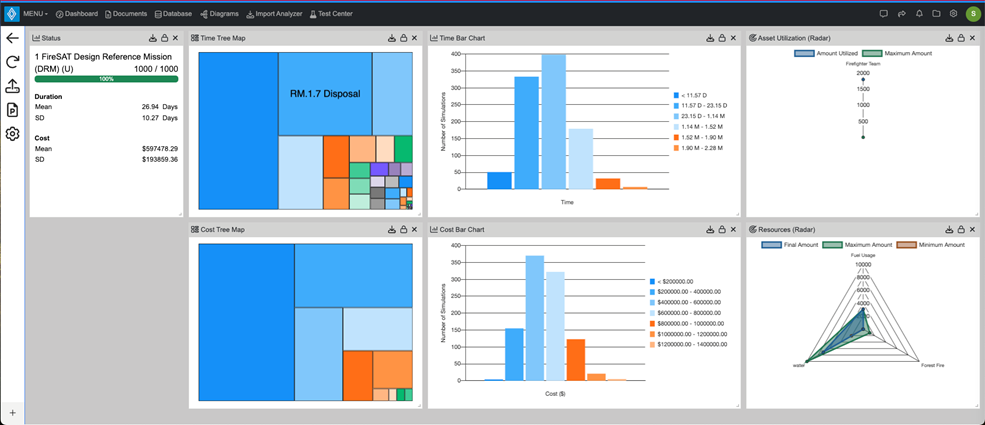Open the Database view
985x425 pixels.
pyautogui.click(x=173, y=13)
